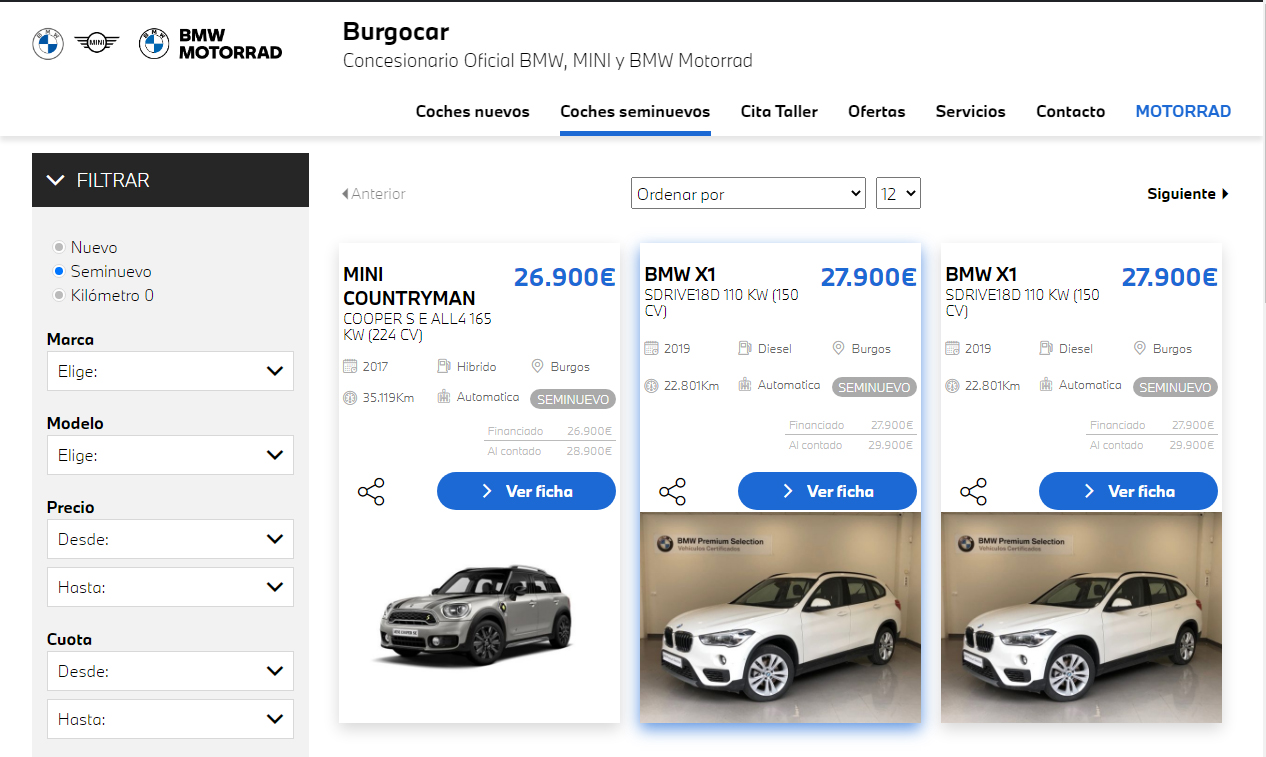Open the Cuota Desde dropdown
Image resolution: width=1266 pixels, height=757 pixels.
click(170, 671)
